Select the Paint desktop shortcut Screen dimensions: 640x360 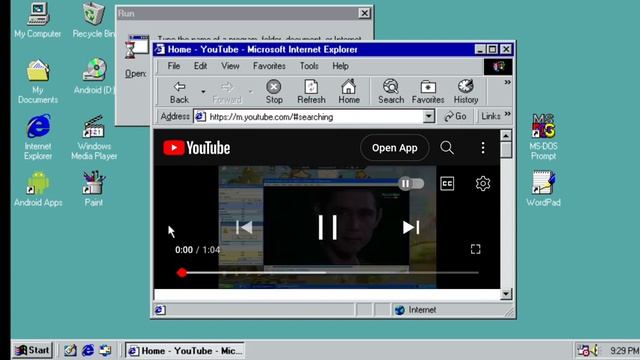click(93, 189)
